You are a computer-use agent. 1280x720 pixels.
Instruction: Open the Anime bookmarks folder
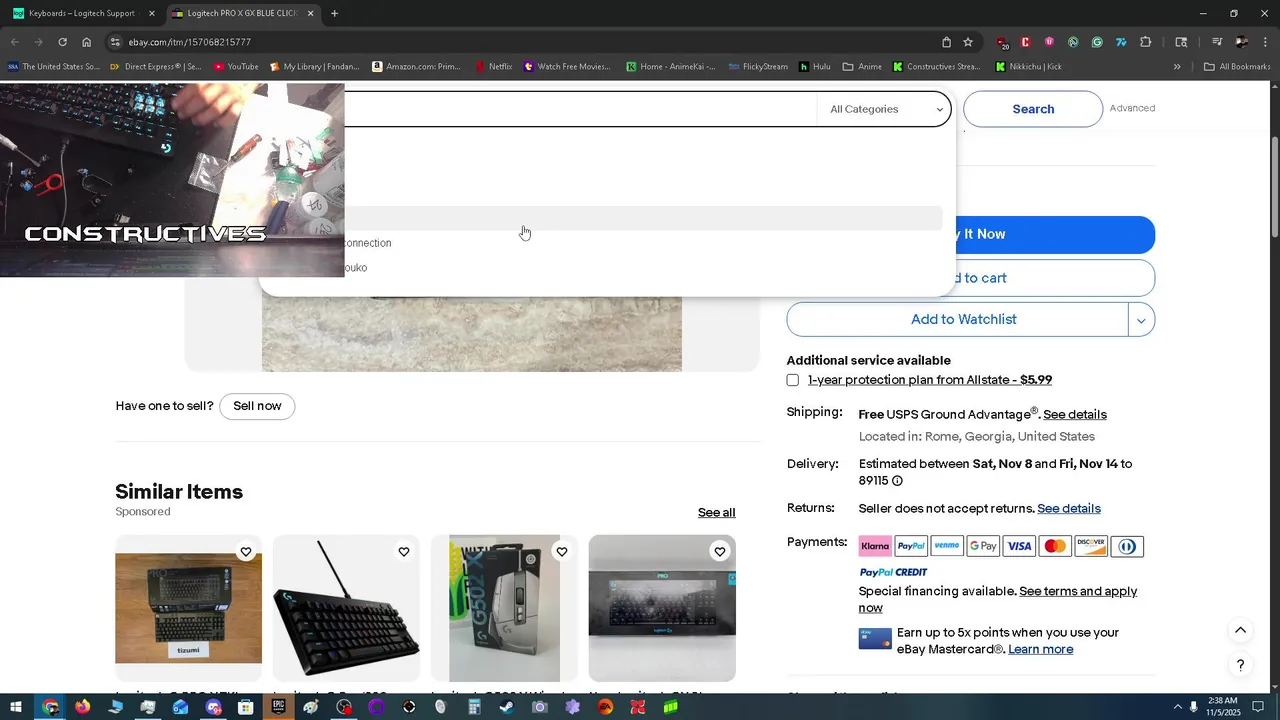click(x=862, y=67)
